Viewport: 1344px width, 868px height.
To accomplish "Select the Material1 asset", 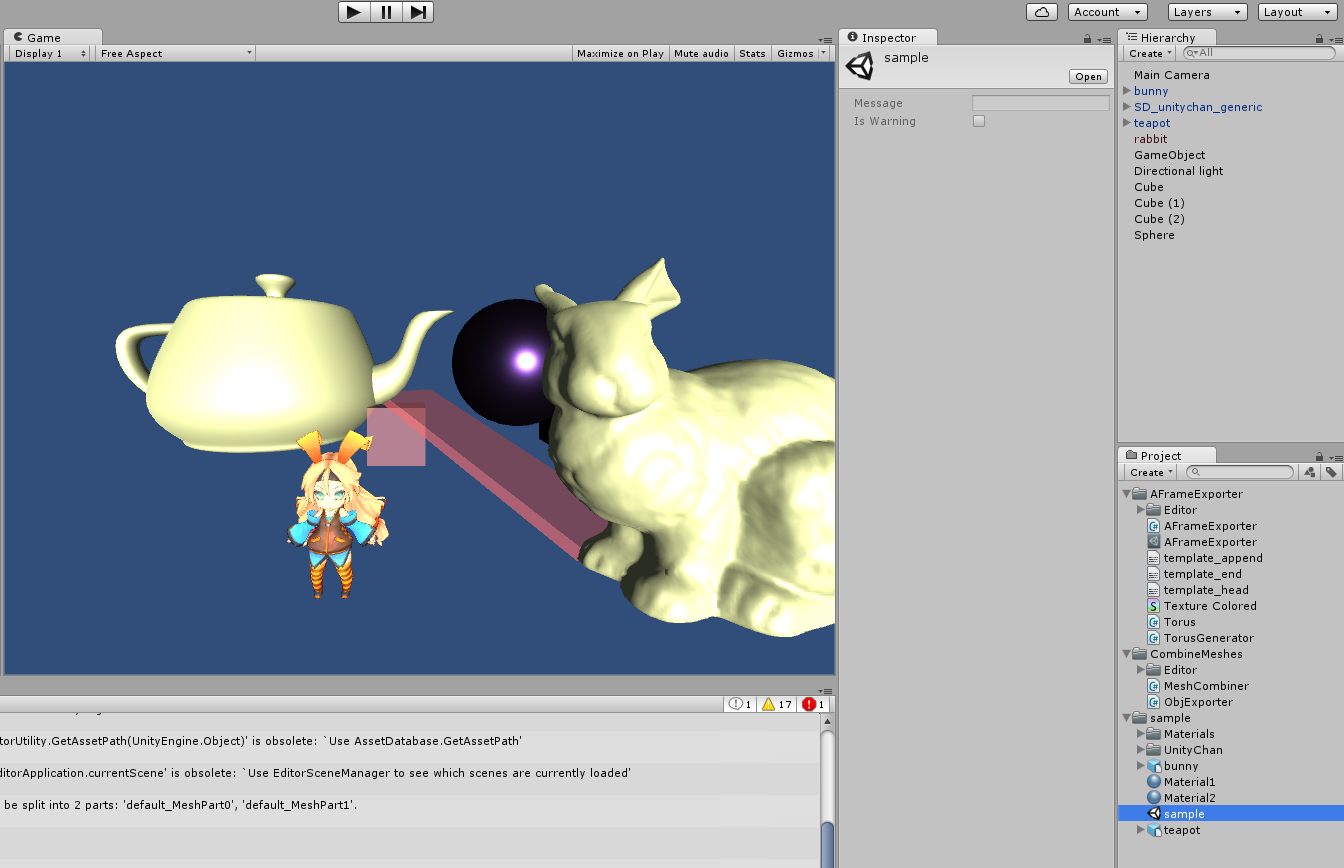I will [1181, 782].
